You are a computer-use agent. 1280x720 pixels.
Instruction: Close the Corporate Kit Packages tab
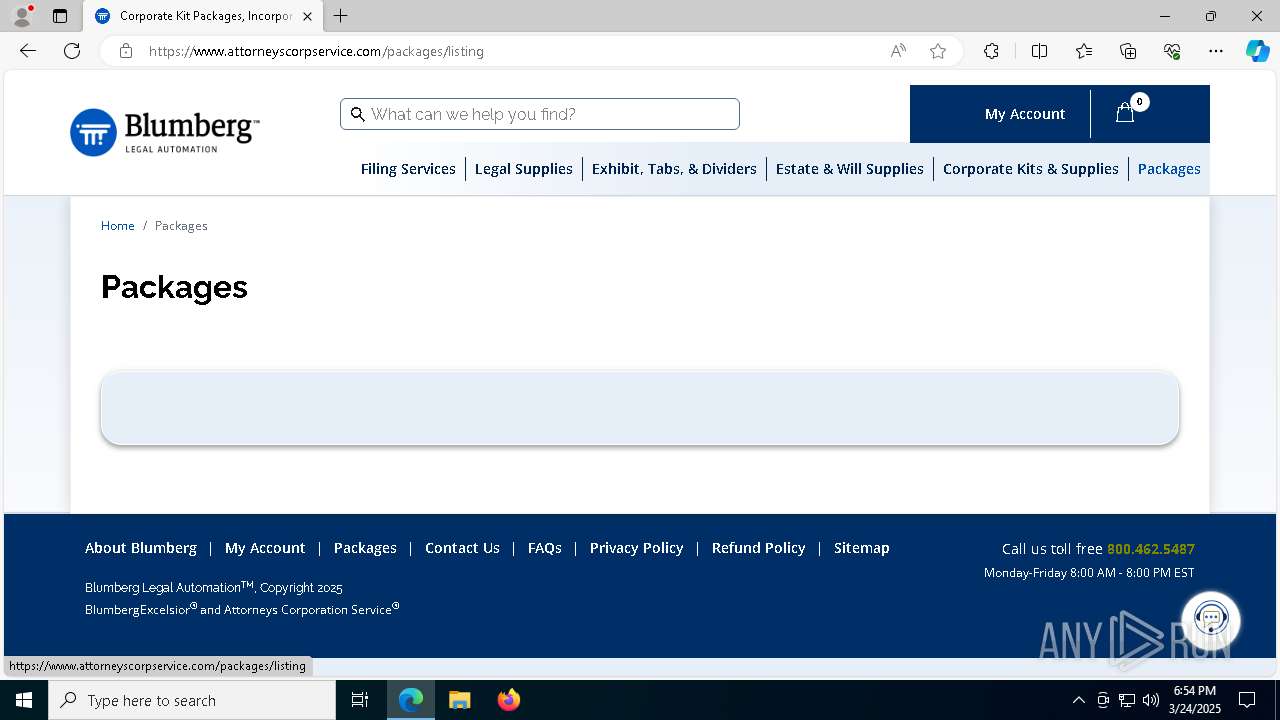click(307, 16)
